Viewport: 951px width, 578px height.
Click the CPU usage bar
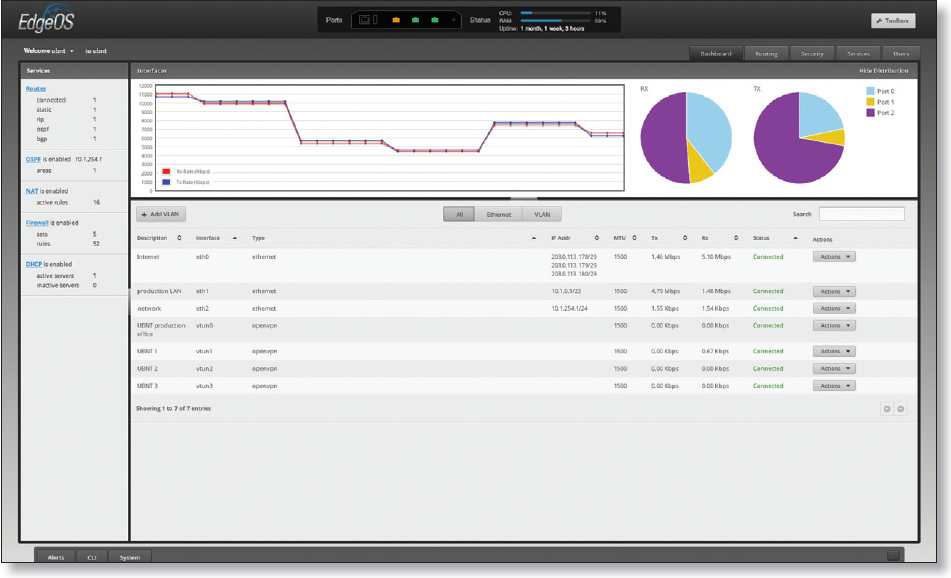click(556, 13)
